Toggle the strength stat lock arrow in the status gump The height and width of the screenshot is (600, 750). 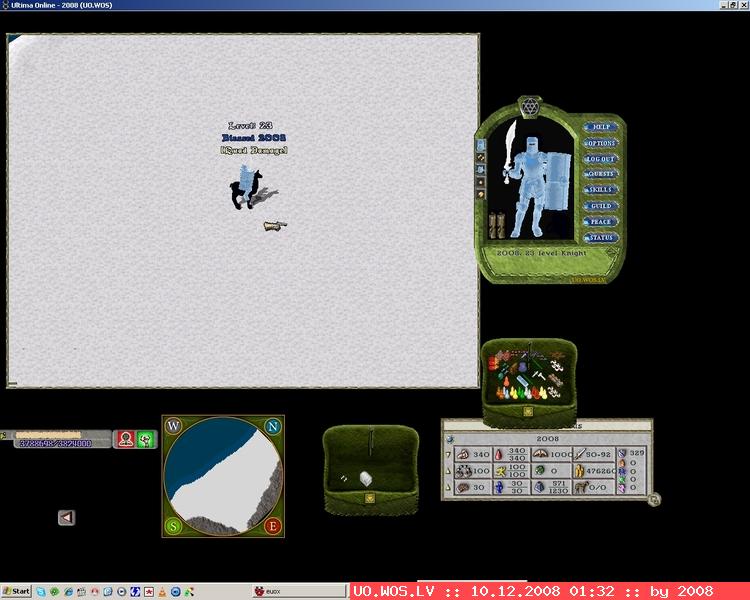click(x=448, y=455)
